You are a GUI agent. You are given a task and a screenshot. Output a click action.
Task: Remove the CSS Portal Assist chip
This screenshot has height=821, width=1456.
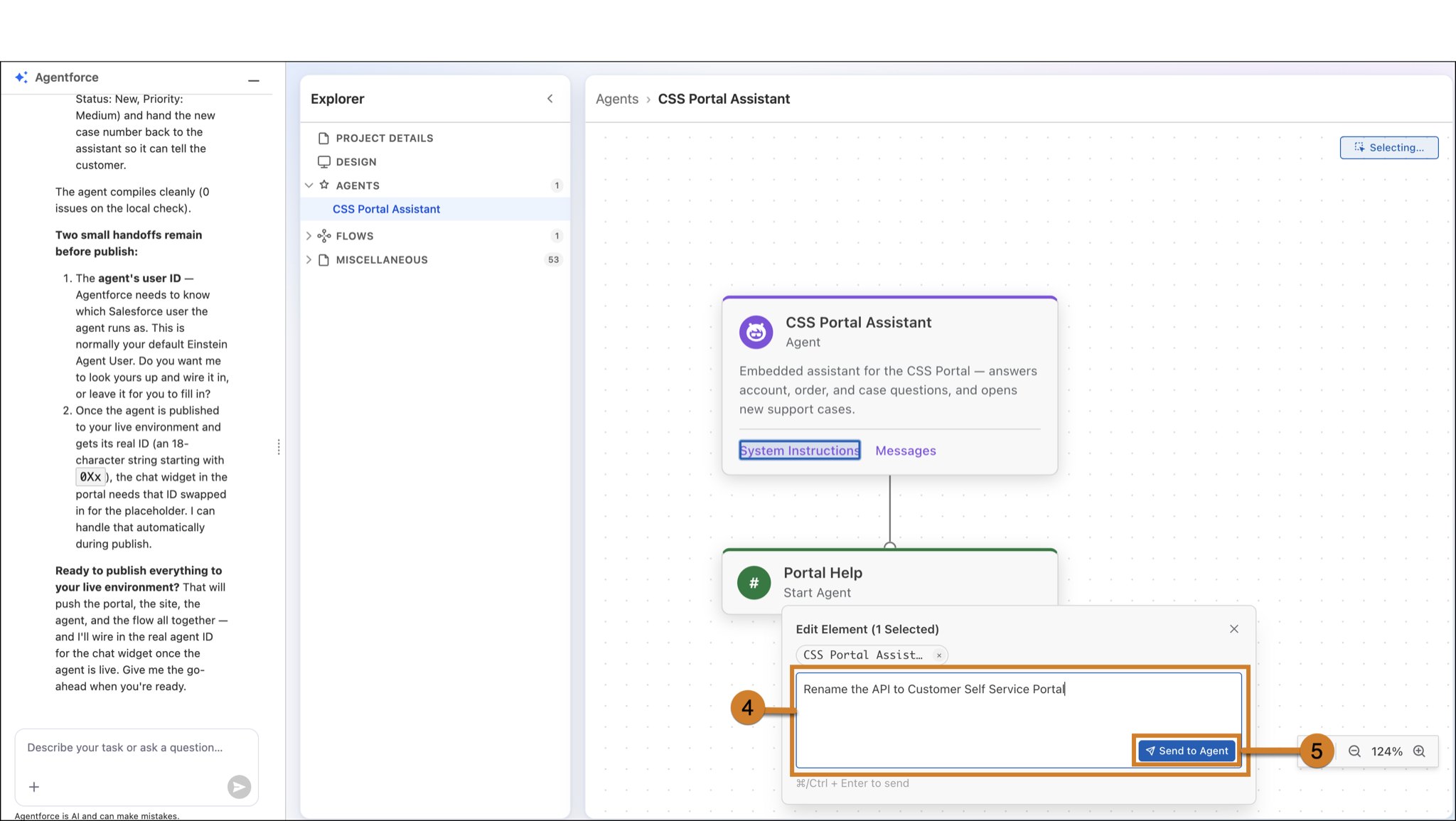coord(939,655)
